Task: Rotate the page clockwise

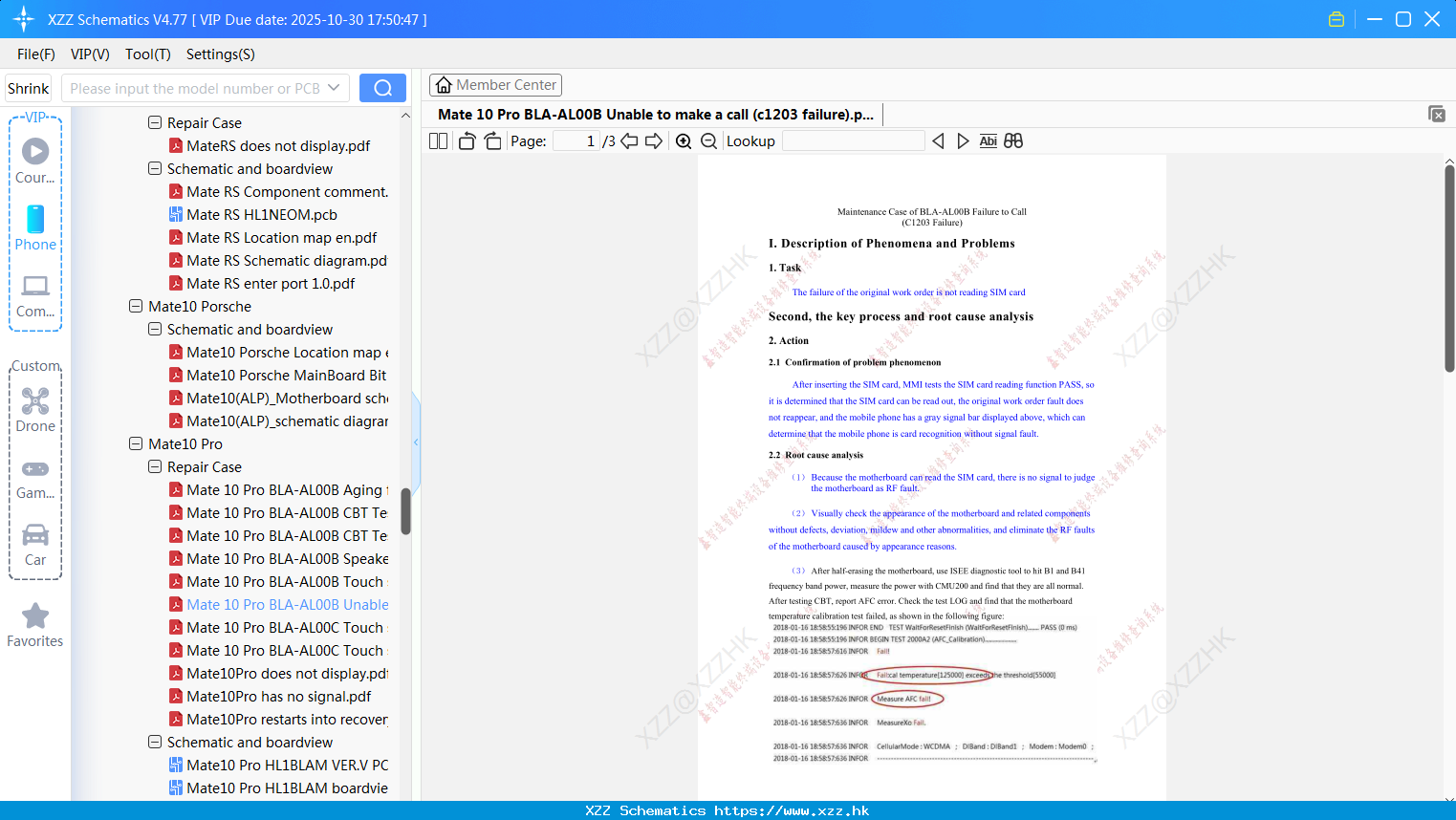Action: 492,140
